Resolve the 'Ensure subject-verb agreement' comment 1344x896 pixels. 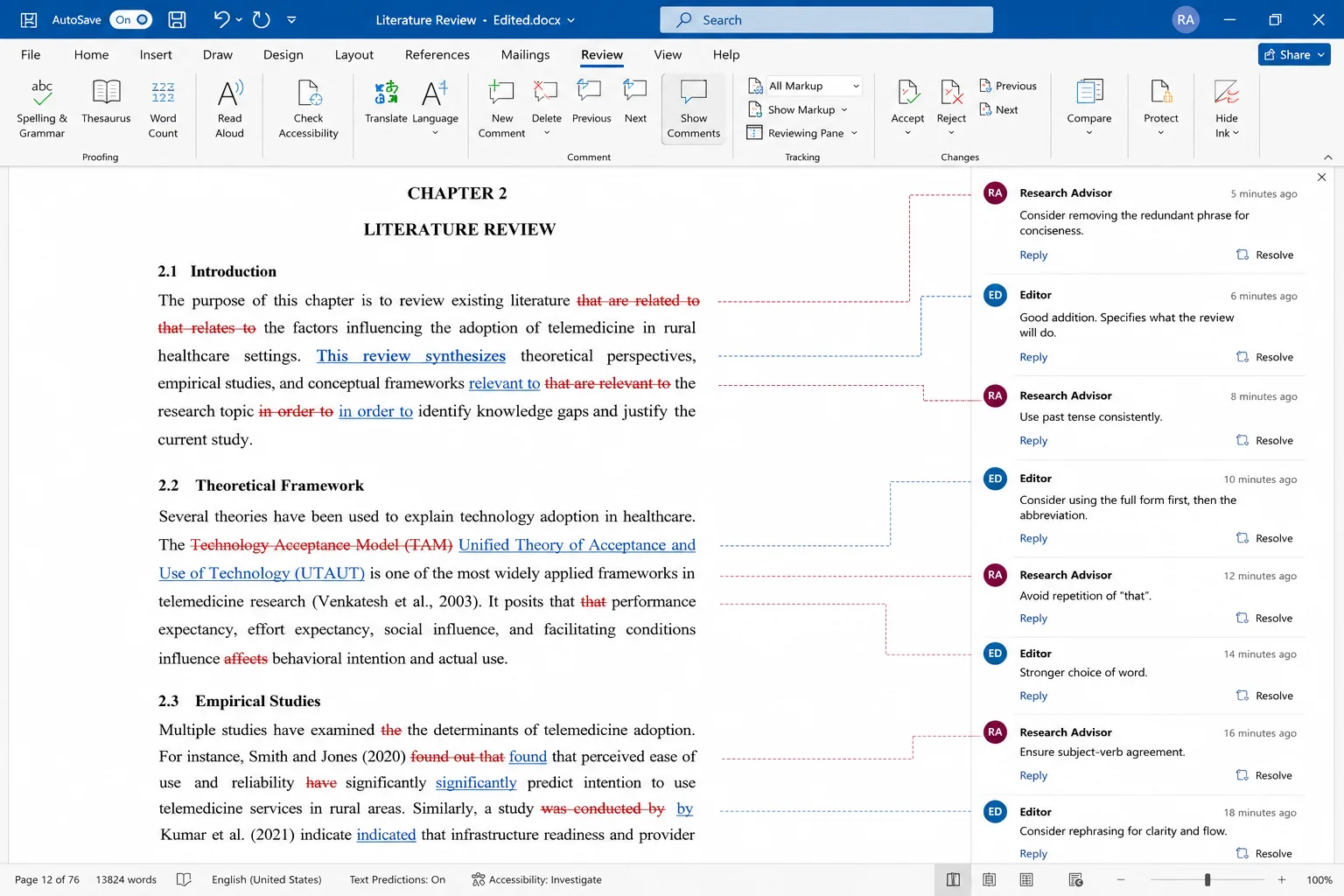(1264, 776)
